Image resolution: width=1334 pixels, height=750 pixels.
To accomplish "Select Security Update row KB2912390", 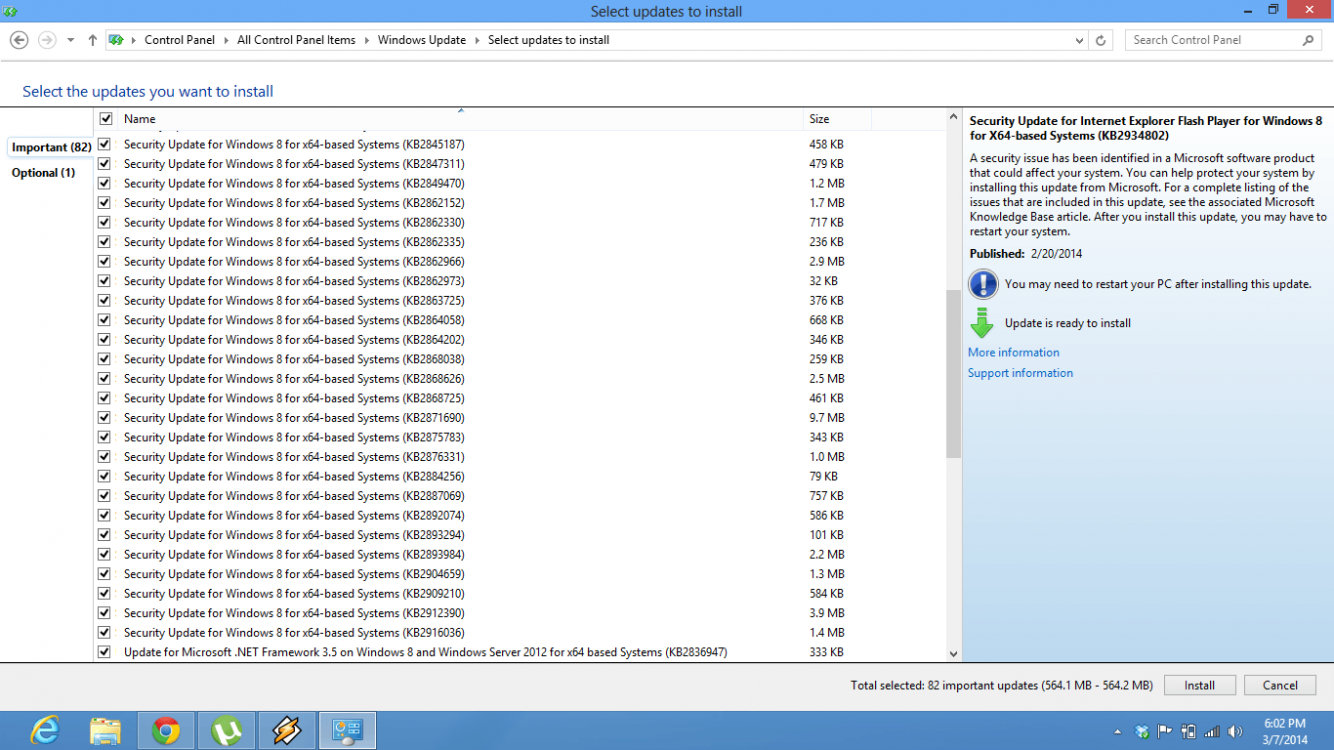I will (x=520, y=613).
